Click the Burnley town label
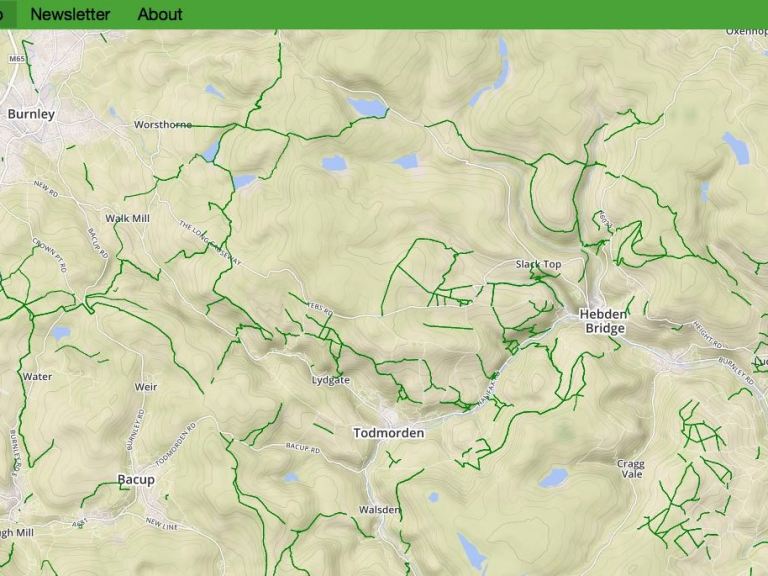Image resolution: width=768 pixels, height=576 pixels. (31, 114)
